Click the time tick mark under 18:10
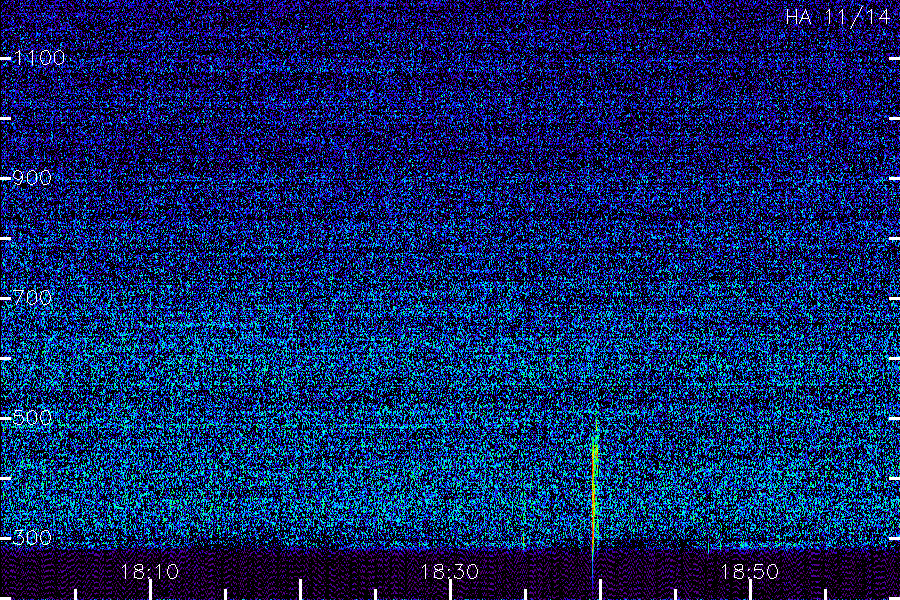 (150, 590)
